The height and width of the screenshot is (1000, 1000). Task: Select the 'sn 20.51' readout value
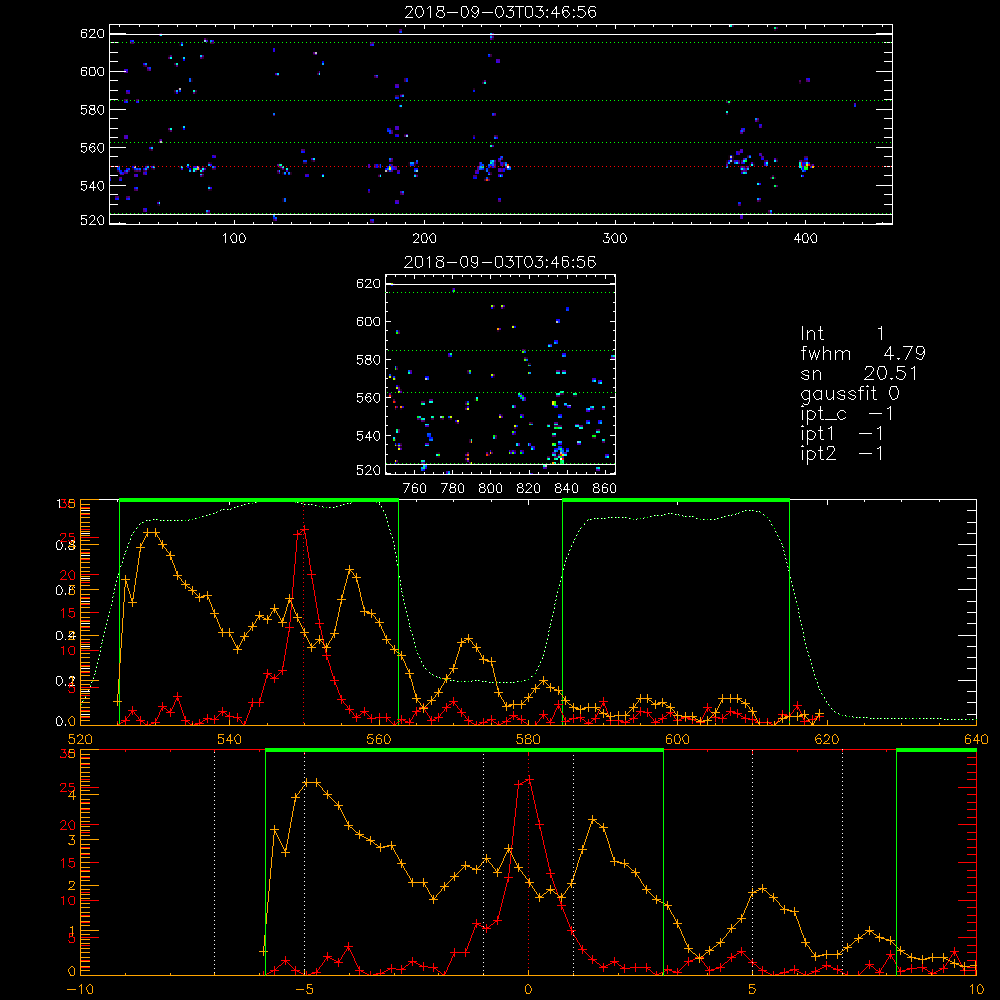[859, 373]
